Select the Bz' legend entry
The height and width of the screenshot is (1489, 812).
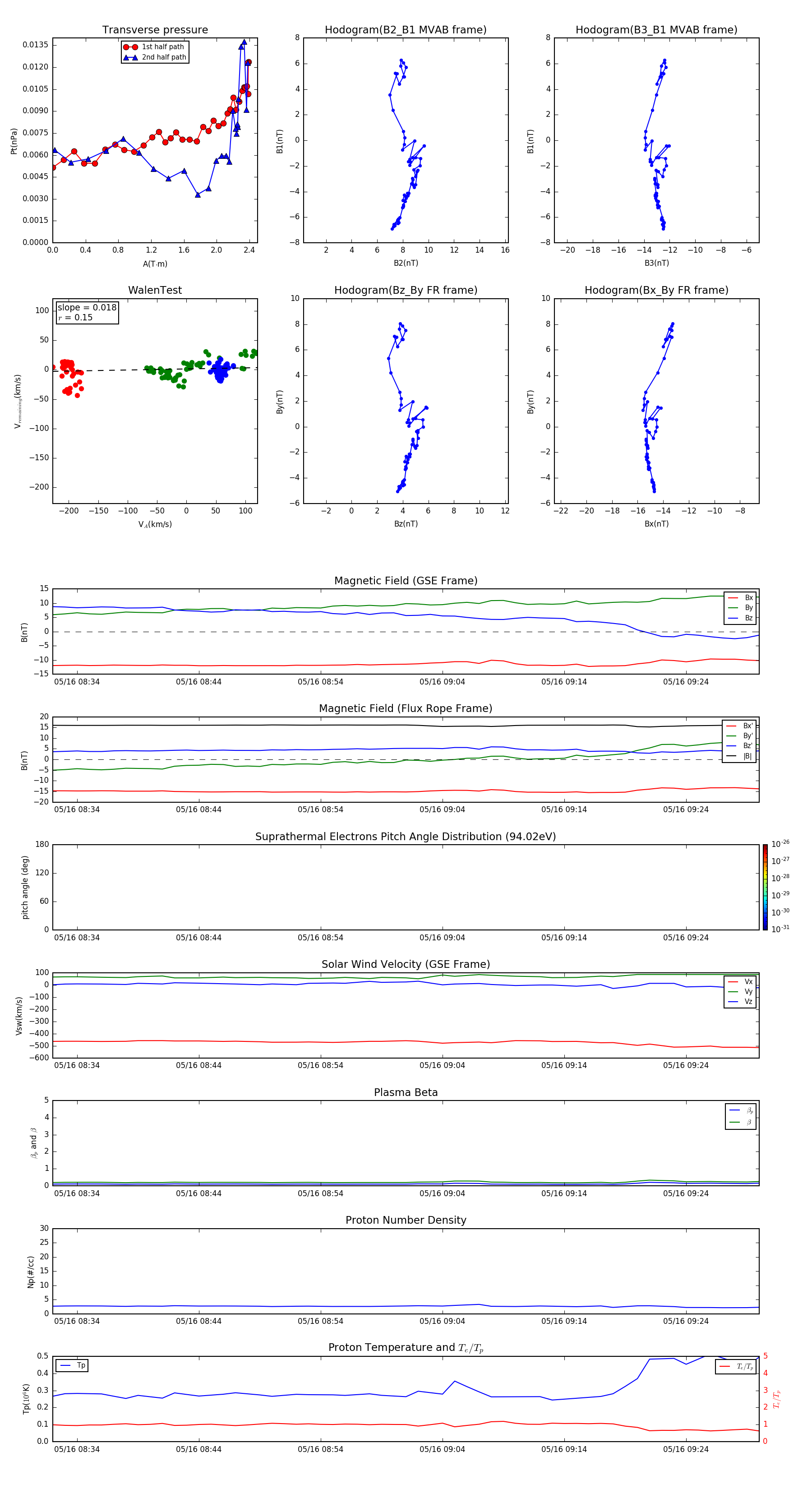[x=739, y=746]
